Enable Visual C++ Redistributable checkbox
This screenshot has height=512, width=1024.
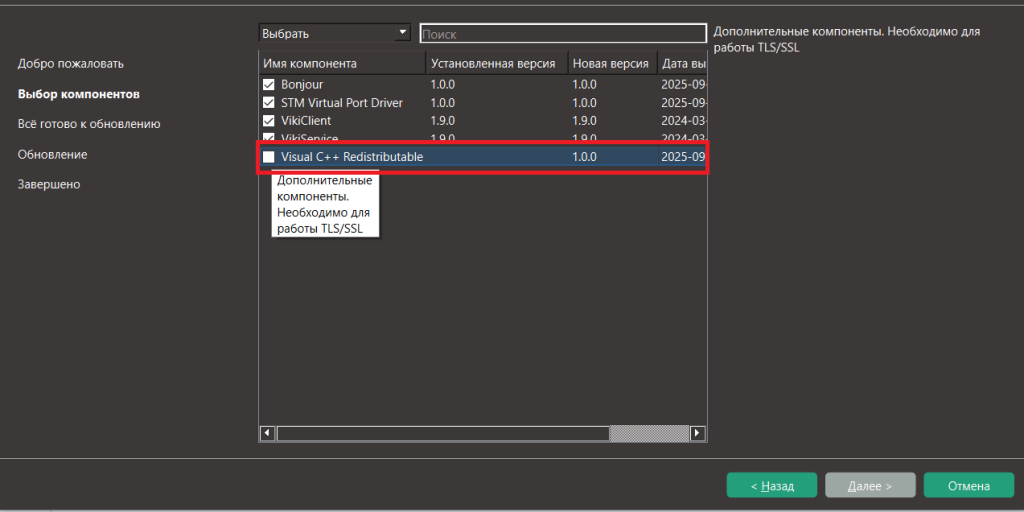coord(268,157)
